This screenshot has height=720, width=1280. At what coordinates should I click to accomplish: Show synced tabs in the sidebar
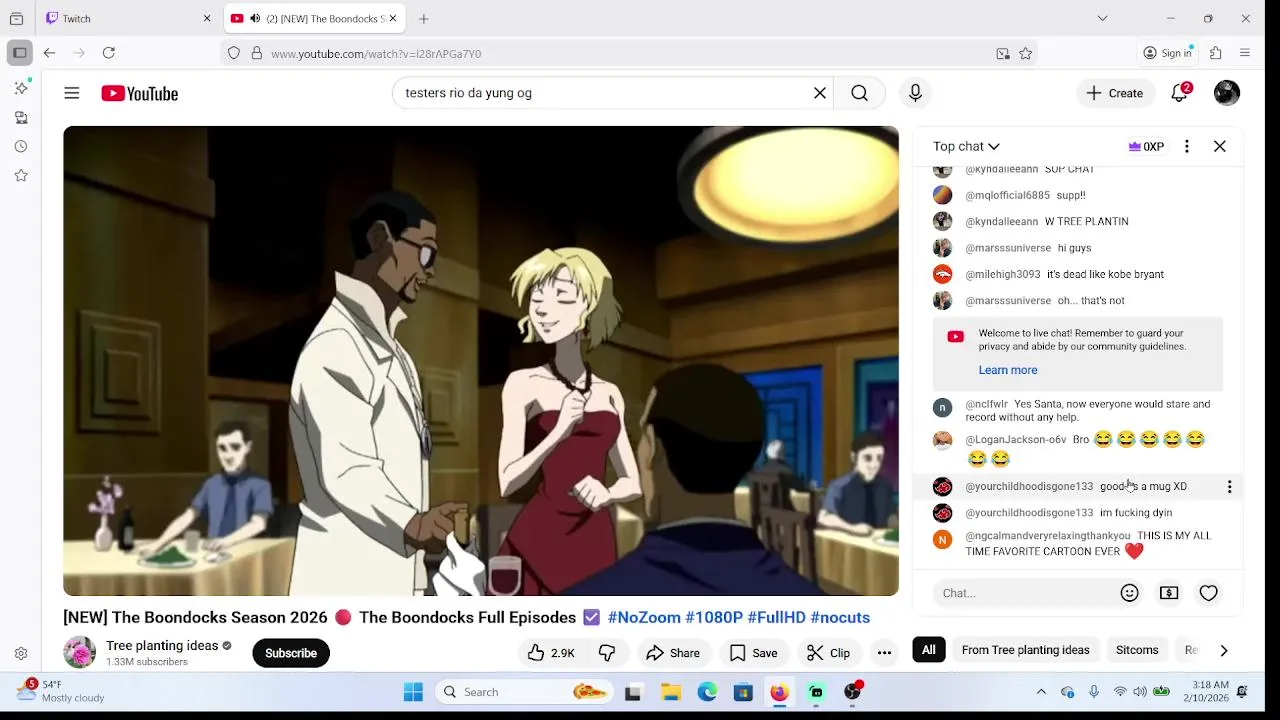pos(21,117)
